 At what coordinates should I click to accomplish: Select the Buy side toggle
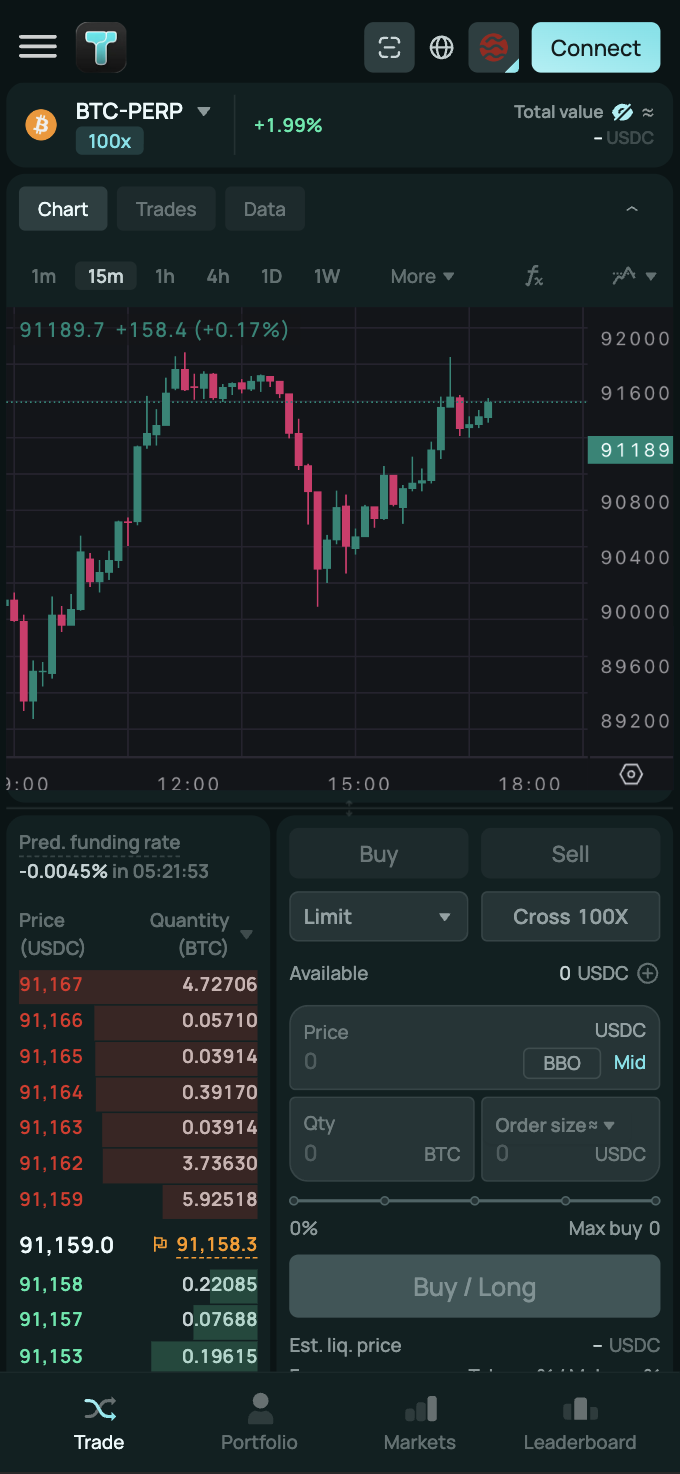coord(378,854)
